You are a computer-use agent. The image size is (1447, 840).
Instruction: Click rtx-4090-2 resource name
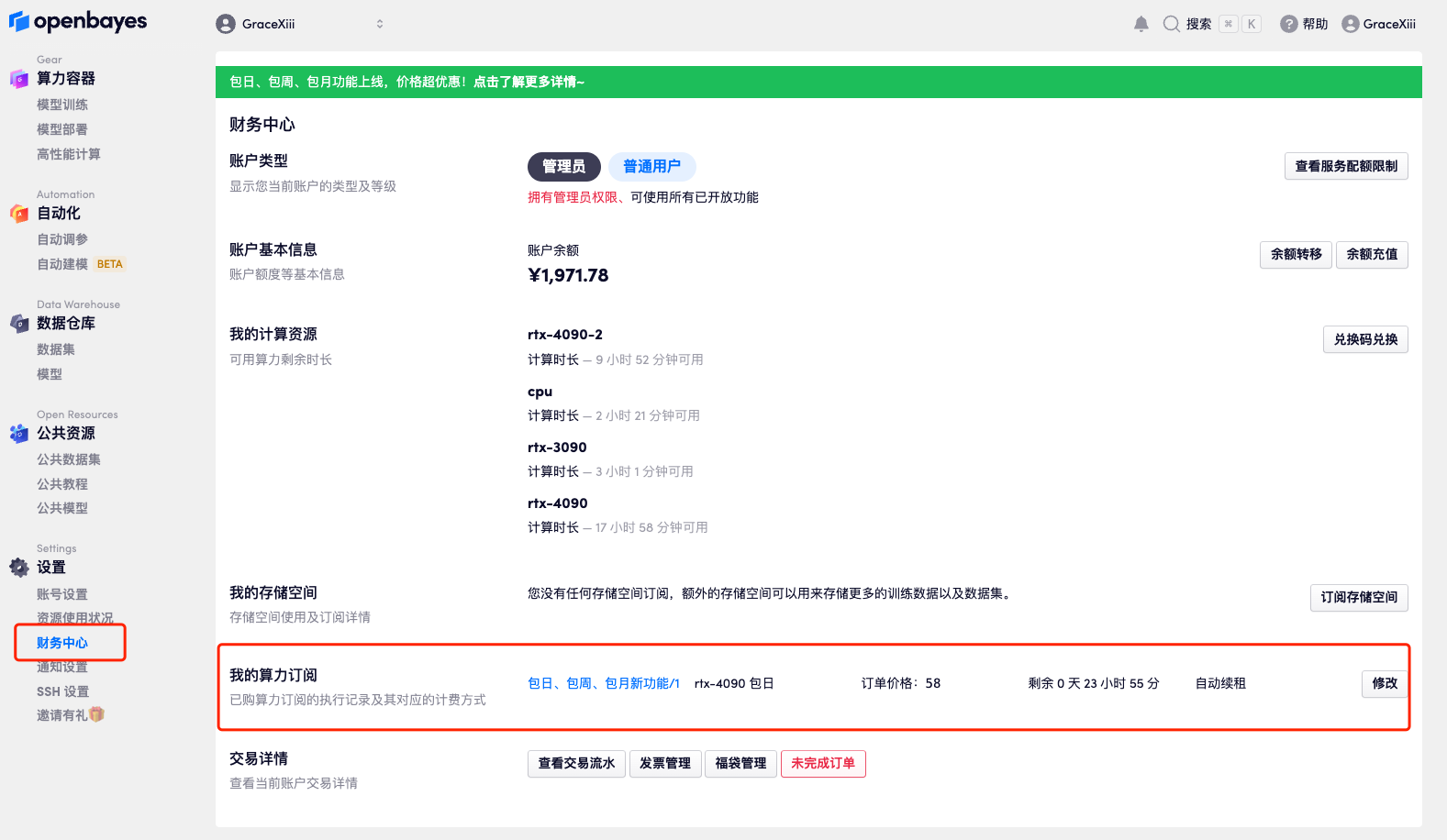click(x=565, y=335)
